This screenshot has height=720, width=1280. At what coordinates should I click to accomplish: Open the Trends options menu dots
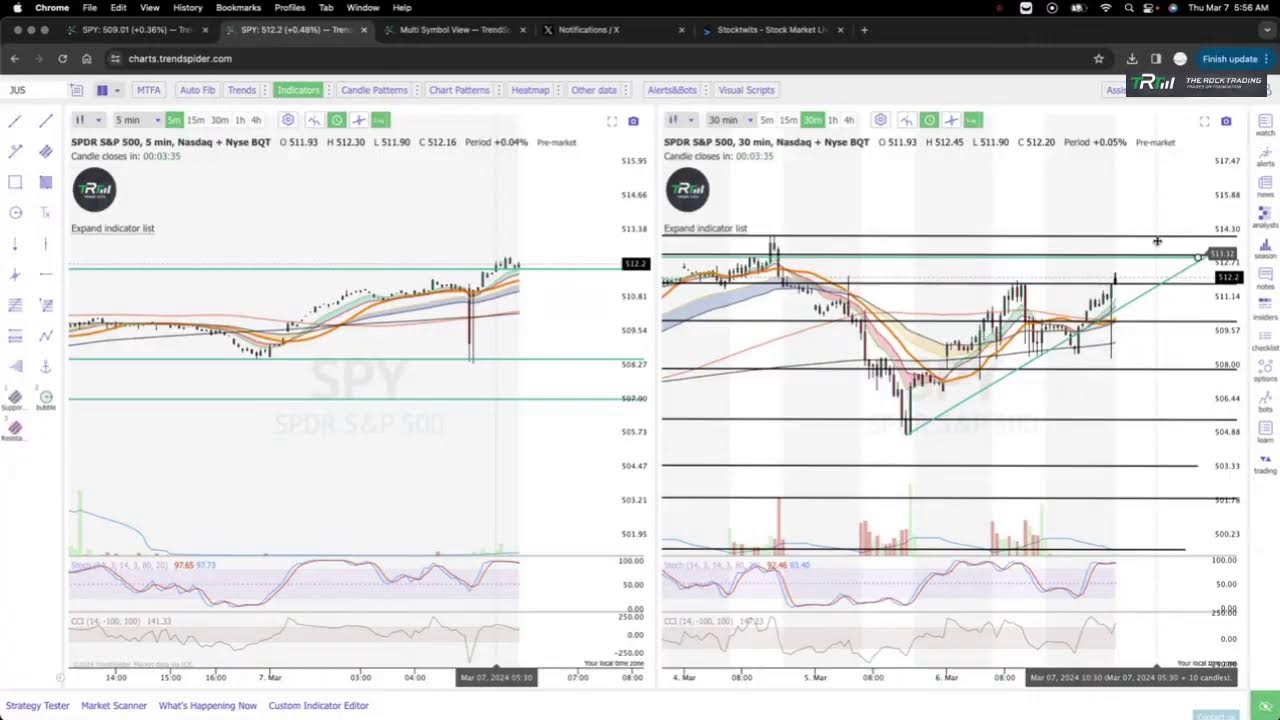[265, 90]
